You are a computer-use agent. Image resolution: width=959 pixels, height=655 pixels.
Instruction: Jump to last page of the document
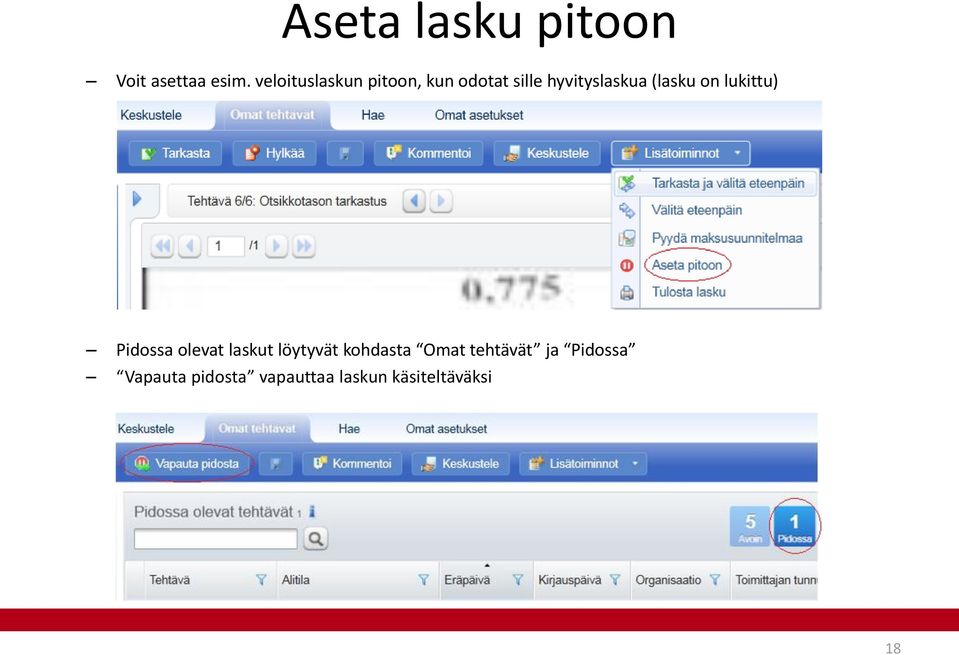tap(303, 246)
